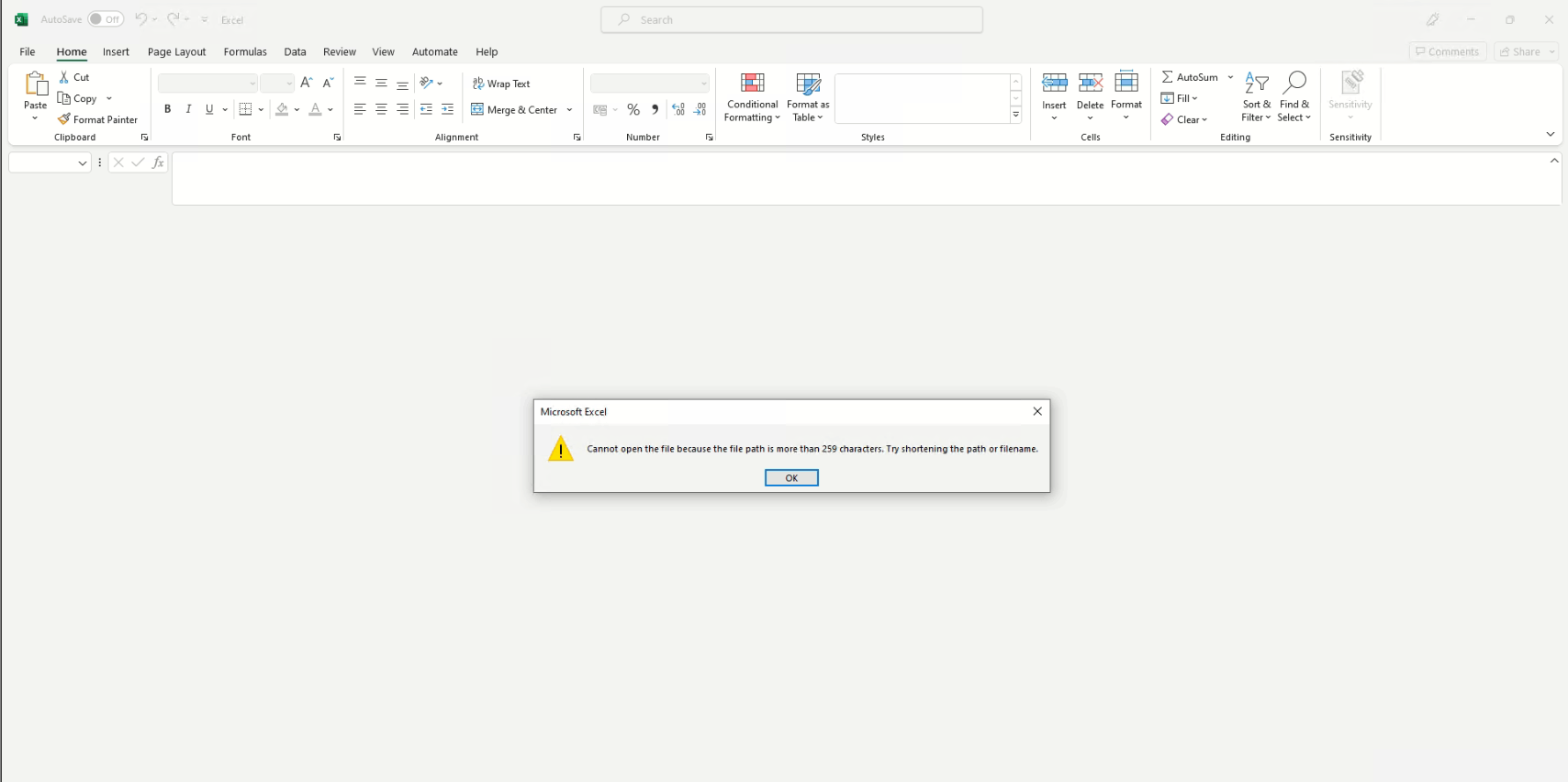The image size is (1568, 782).
Task: Click the Center alignment icon
Action: (381, 109)
